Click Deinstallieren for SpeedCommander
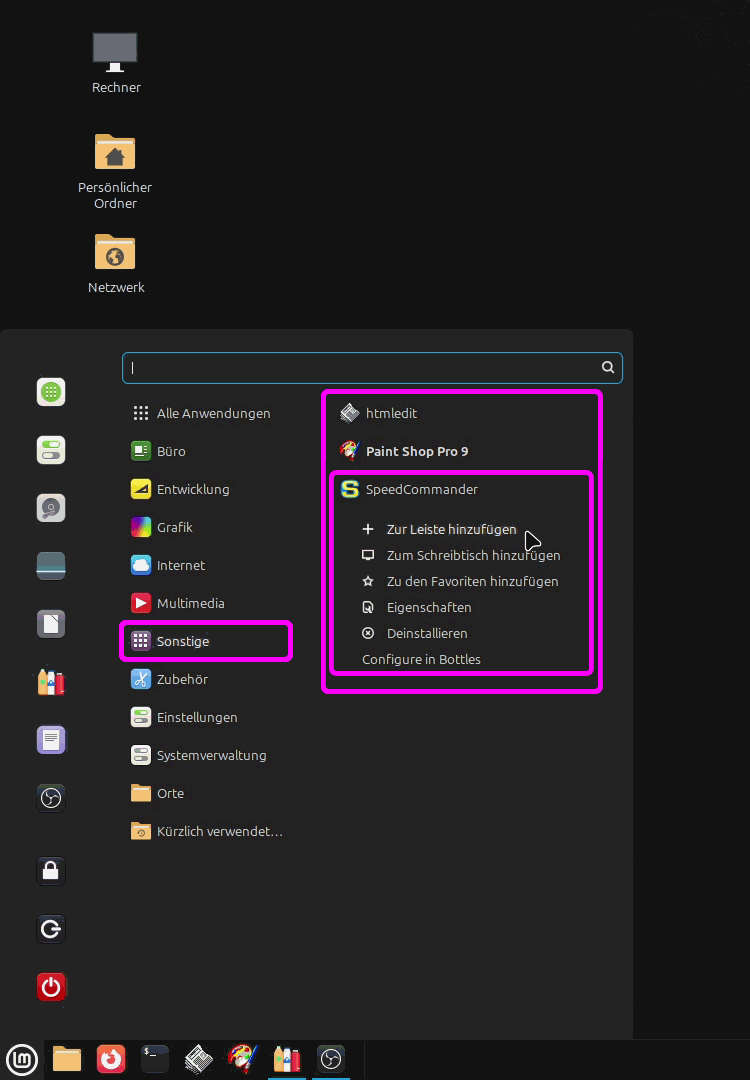The width and height of the screenshot is (750, 1080). tap(427, 633)
